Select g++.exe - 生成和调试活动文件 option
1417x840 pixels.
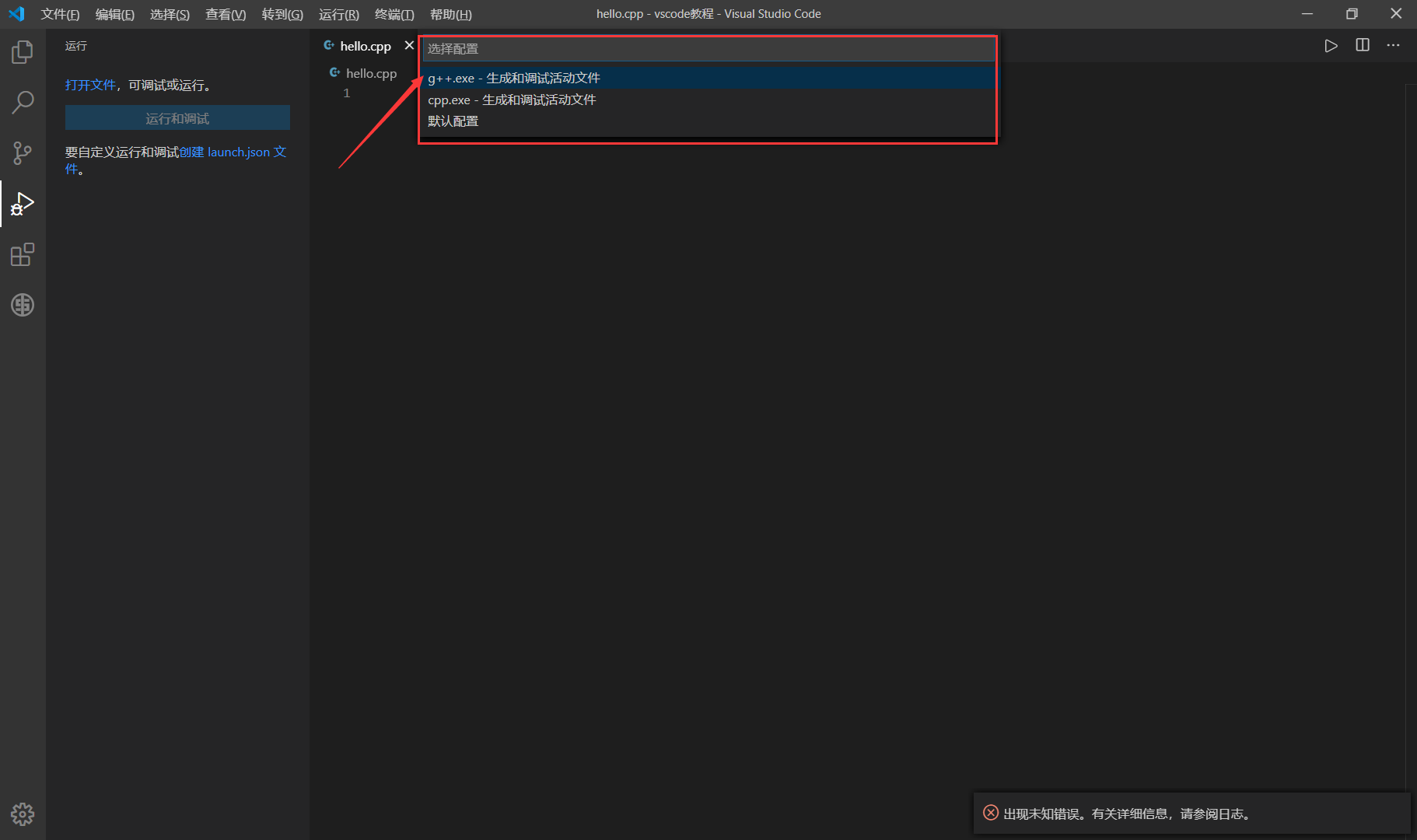(x=708, y=78)
